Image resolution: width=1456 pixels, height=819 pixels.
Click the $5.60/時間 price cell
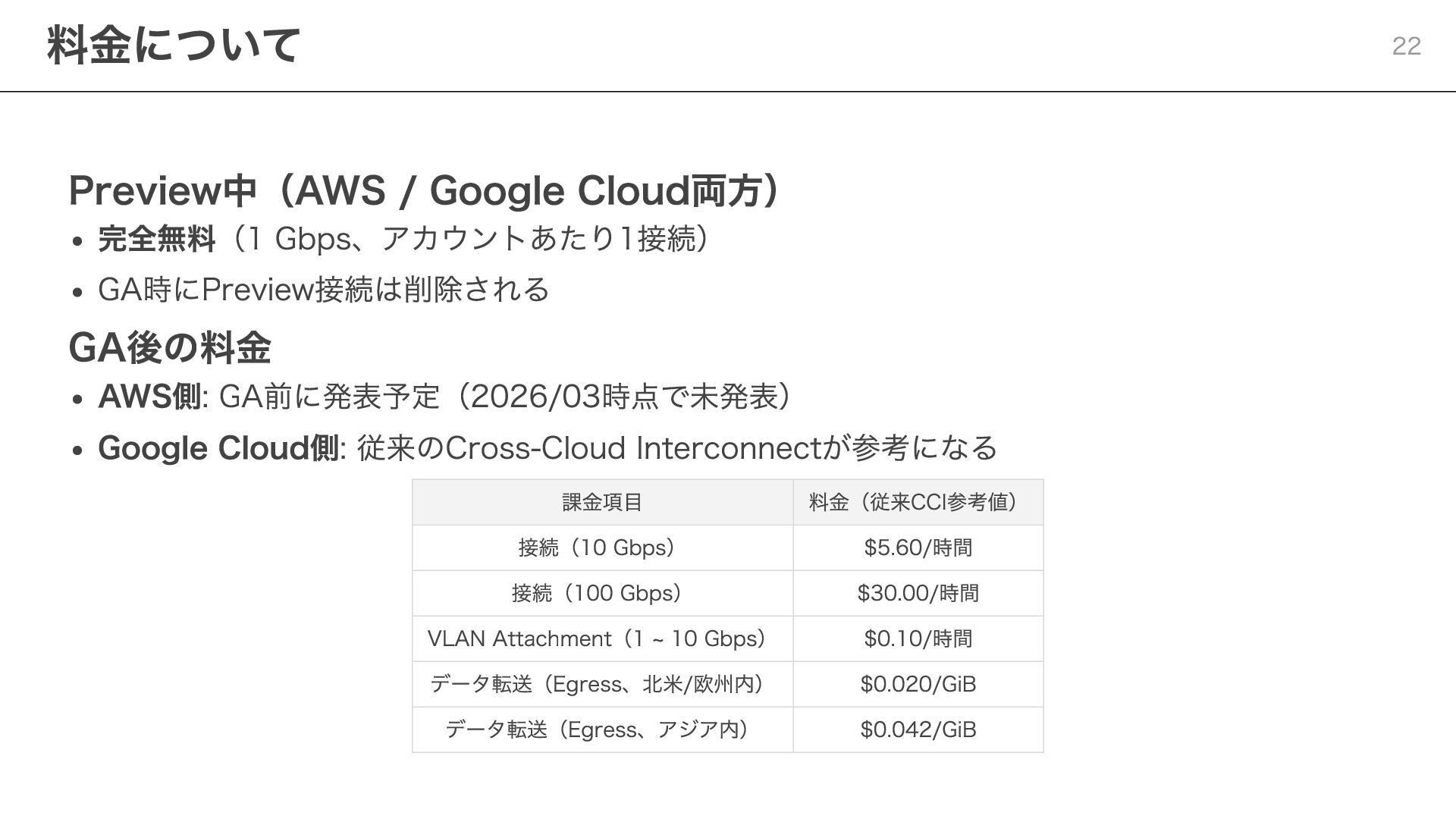click(918, 548)
